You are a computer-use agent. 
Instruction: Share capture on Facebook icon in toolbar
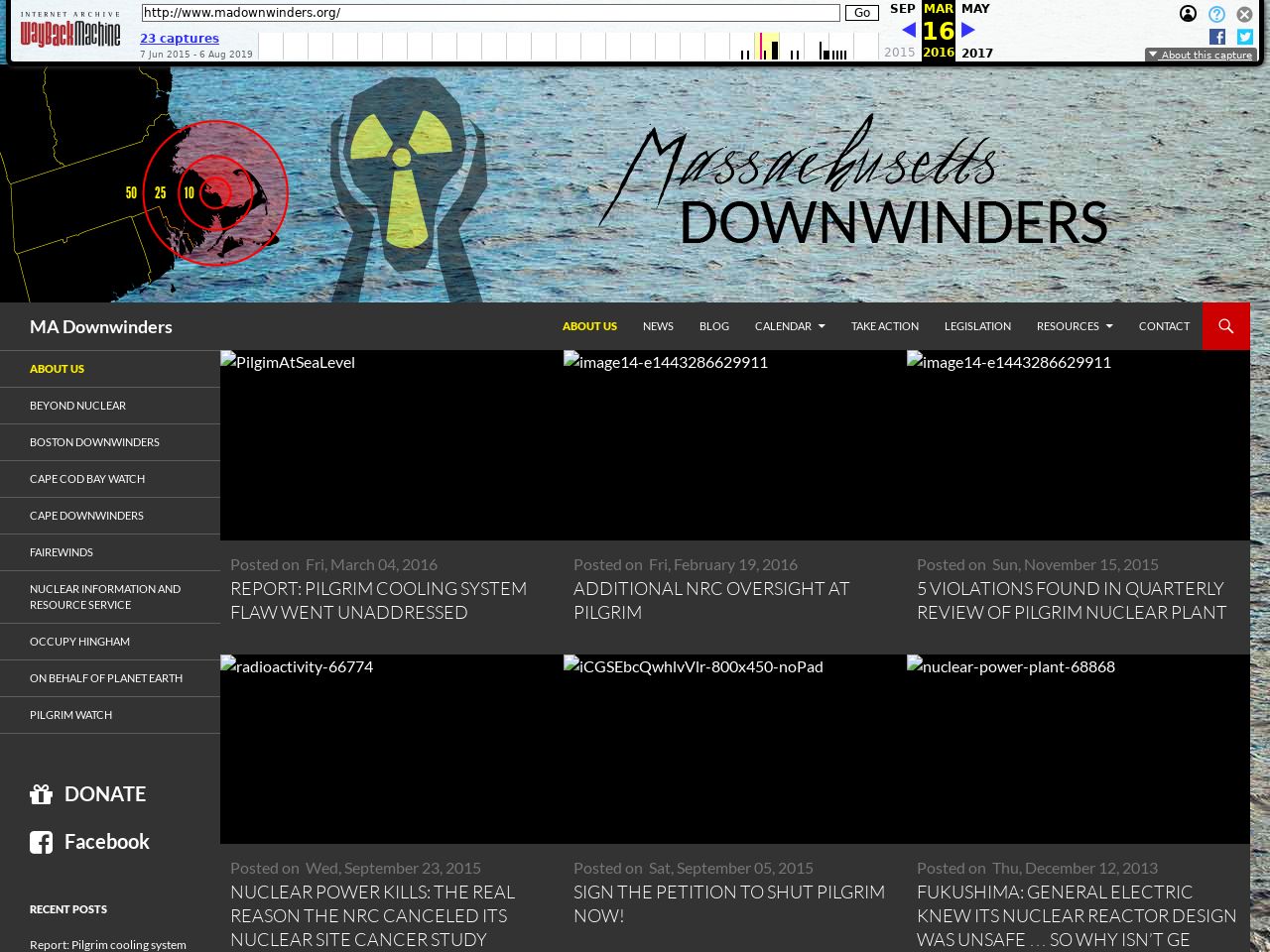1217,37
